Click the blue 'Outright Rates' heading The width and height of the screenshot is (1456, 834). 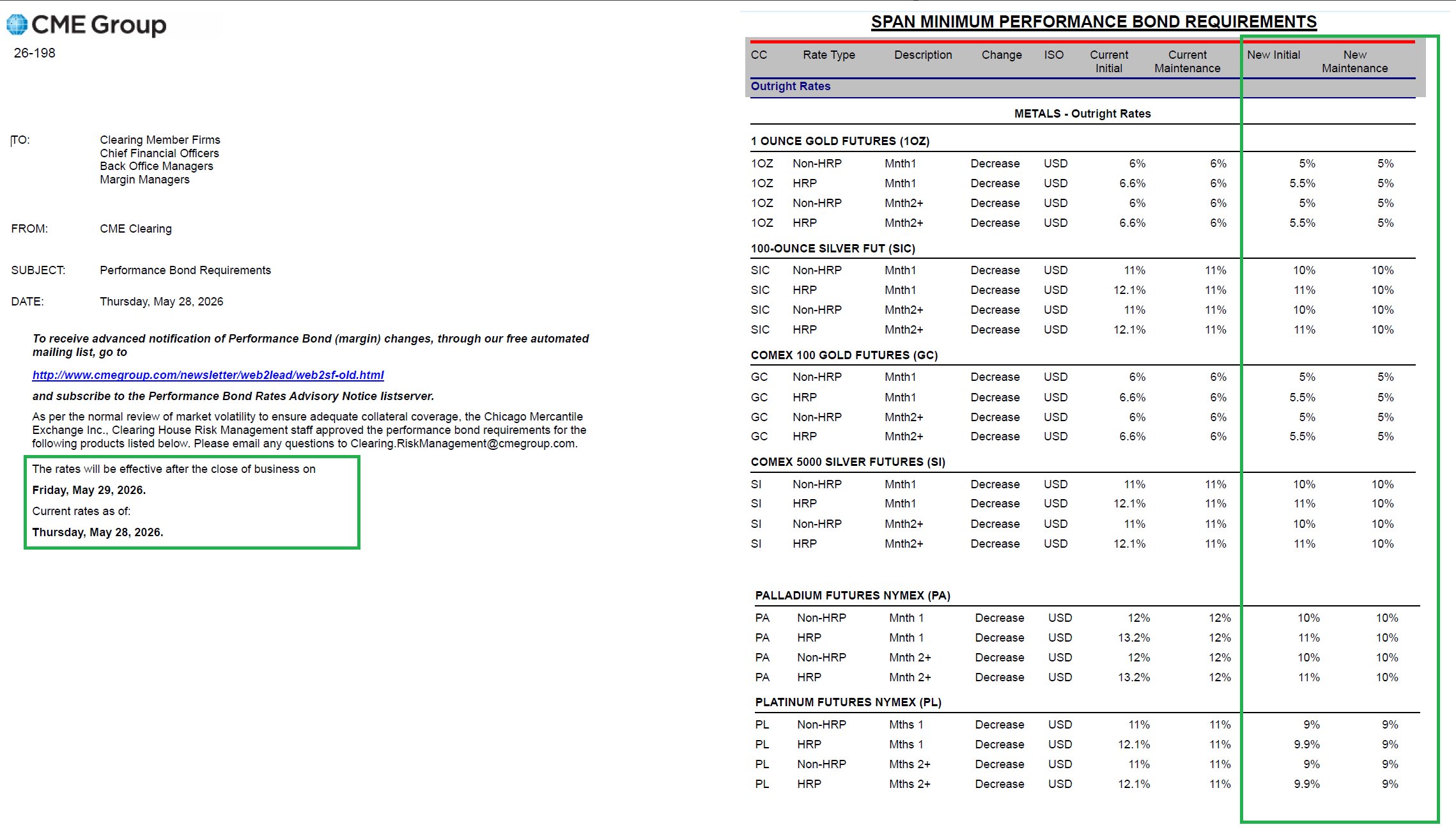click(791, 86)
